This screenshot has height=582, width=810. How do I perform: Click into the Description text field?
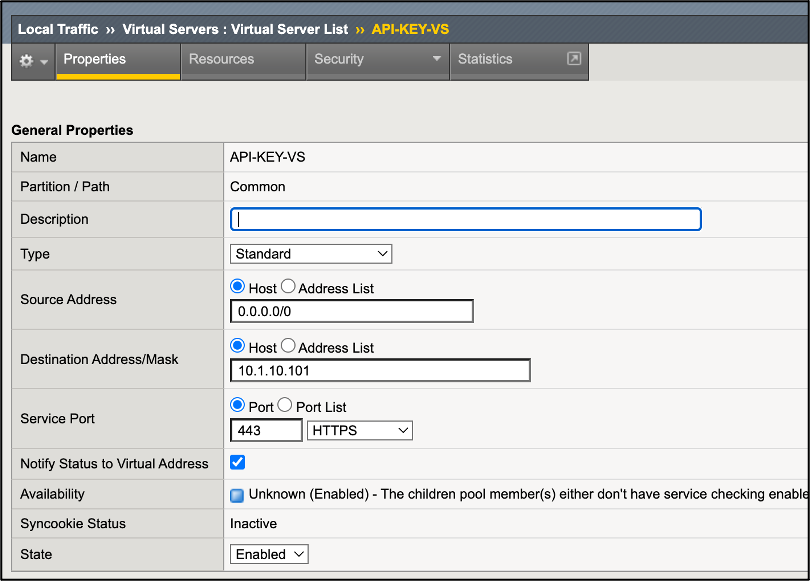465,219
